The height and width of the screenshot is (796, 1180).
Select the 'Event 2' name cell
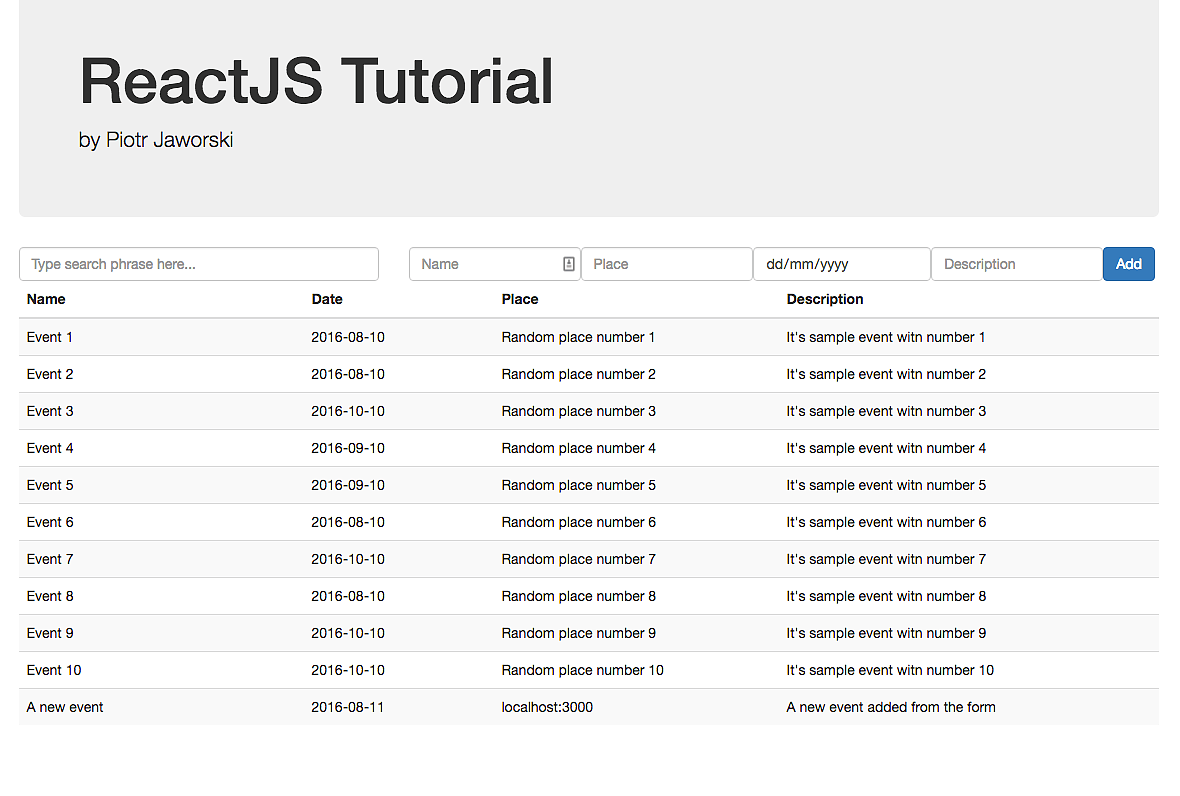pos(50,374)
